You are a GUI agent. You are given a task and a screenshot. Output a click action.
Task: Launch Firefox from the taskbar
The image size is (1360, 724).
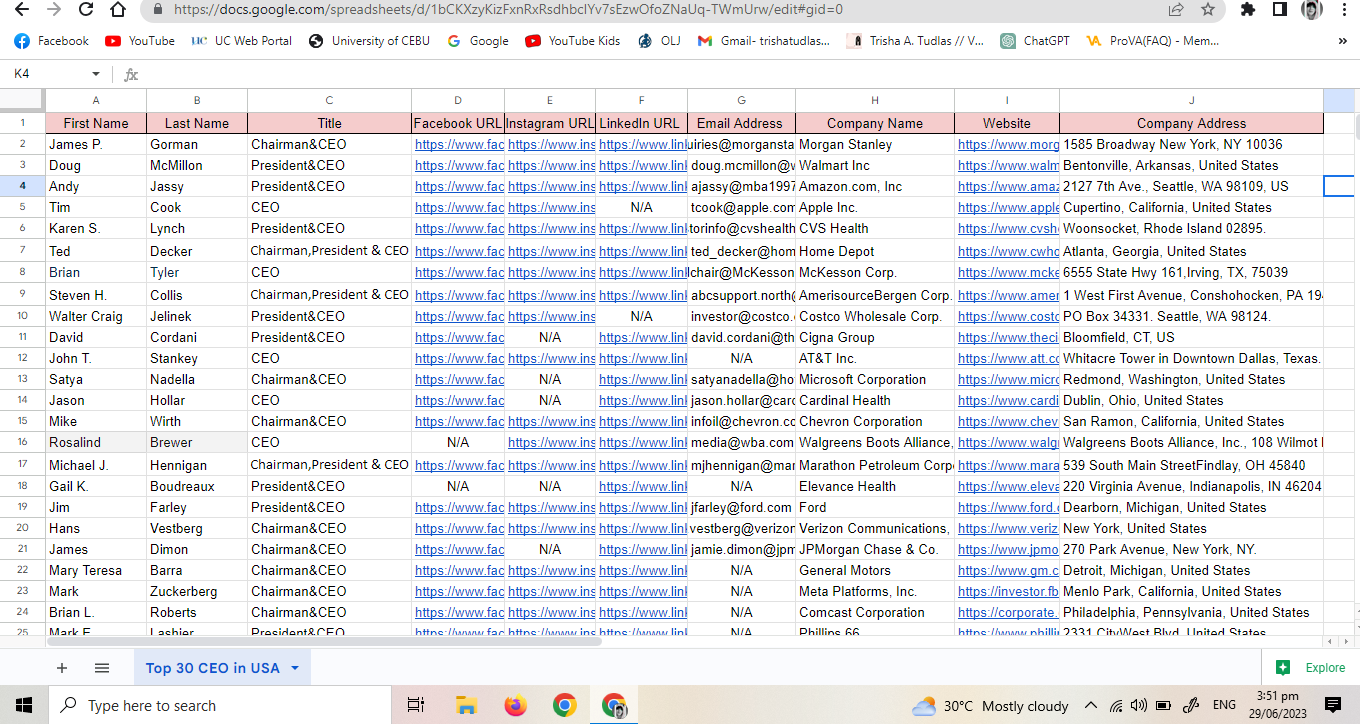click(x=515, y=705)
